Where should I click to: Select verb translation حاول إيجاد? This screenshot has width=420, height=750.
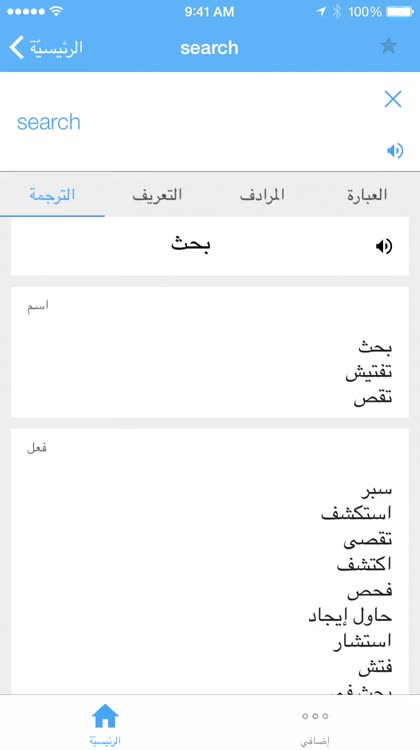pyautogui.click(x=350, y=616)
